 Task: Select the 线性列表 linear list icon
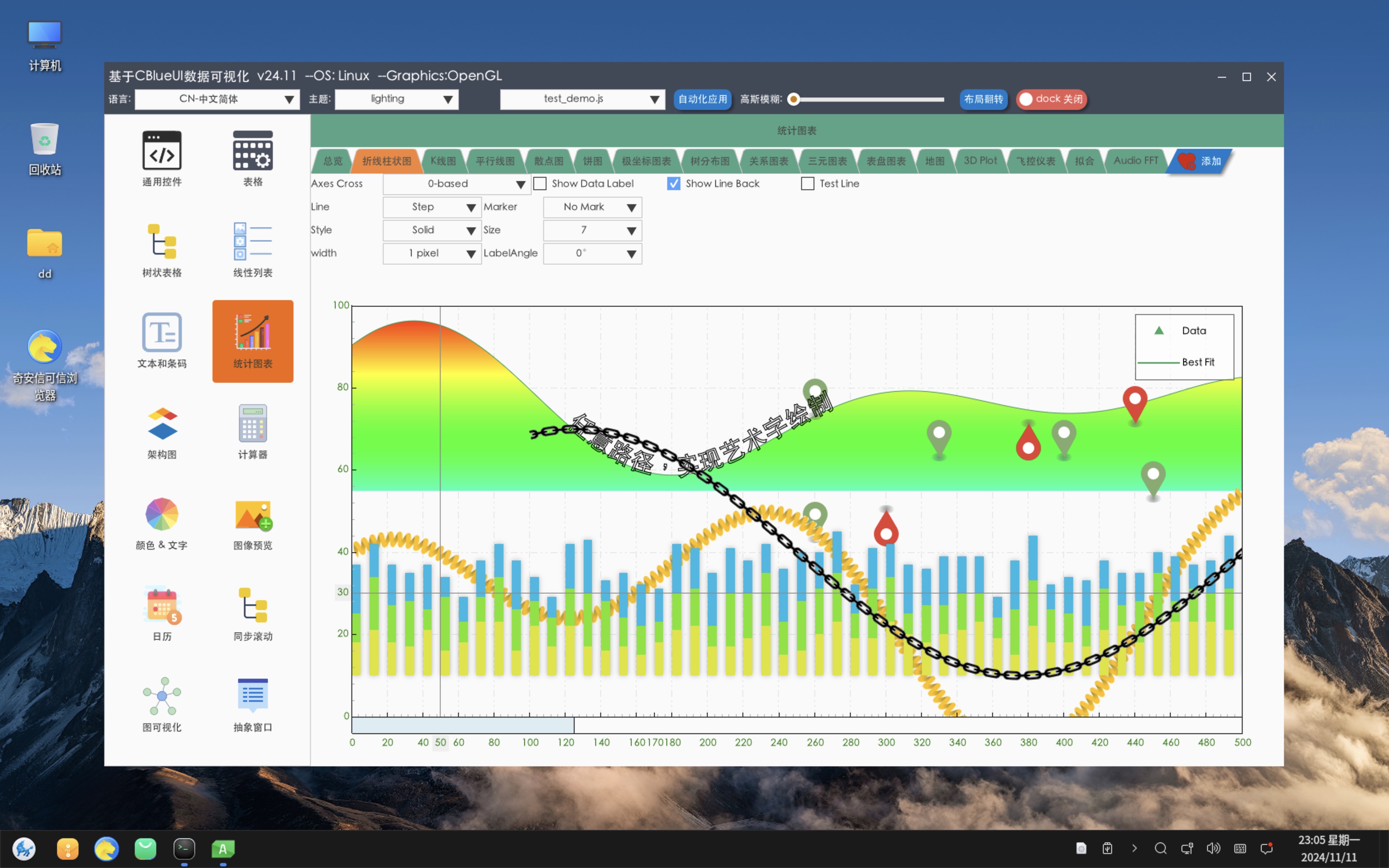pyautogui.click(x=253, y=250)
